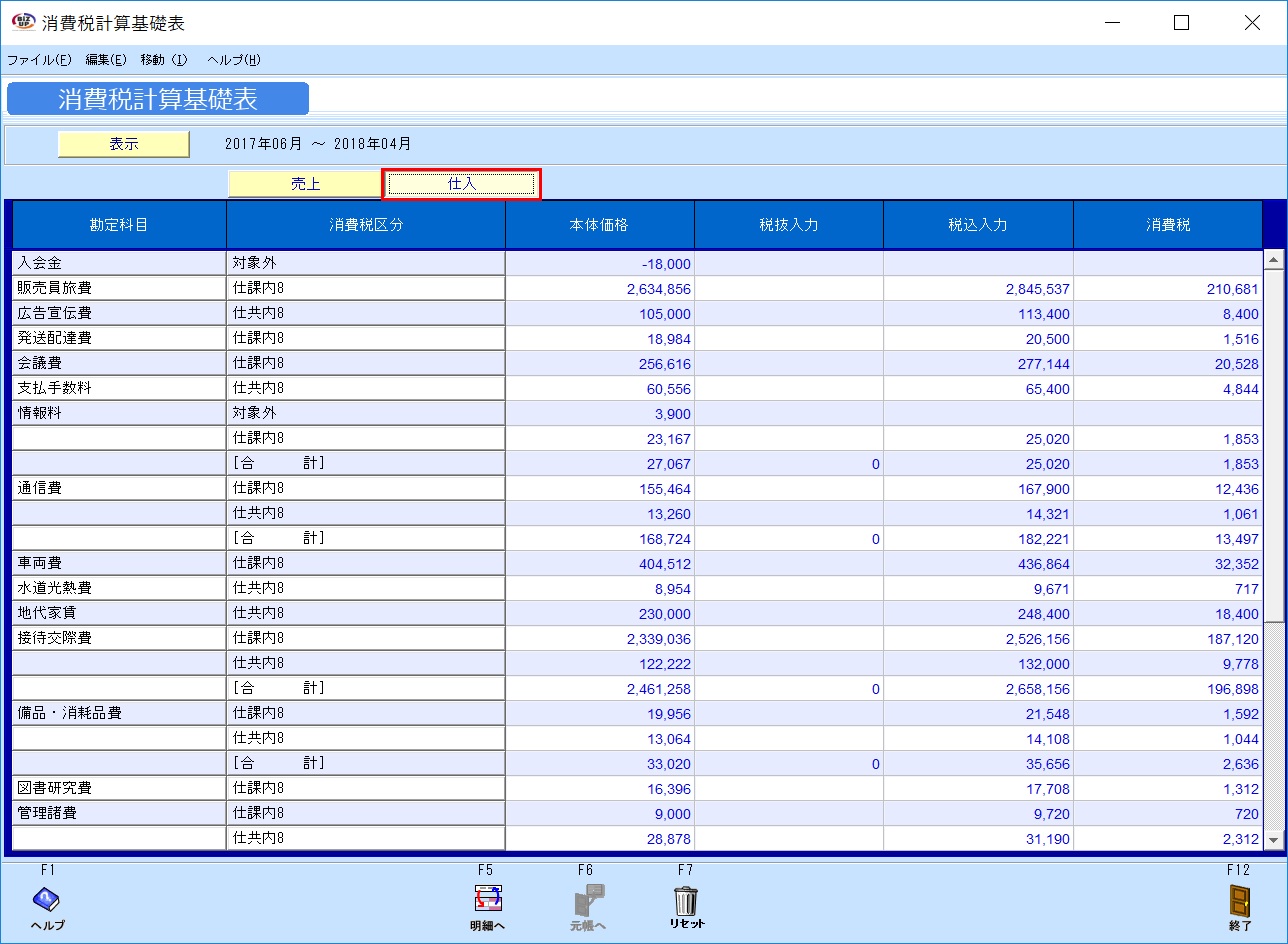Click the 表示 display button
Screen dimensions: 1288x944
tap(122, 144)
